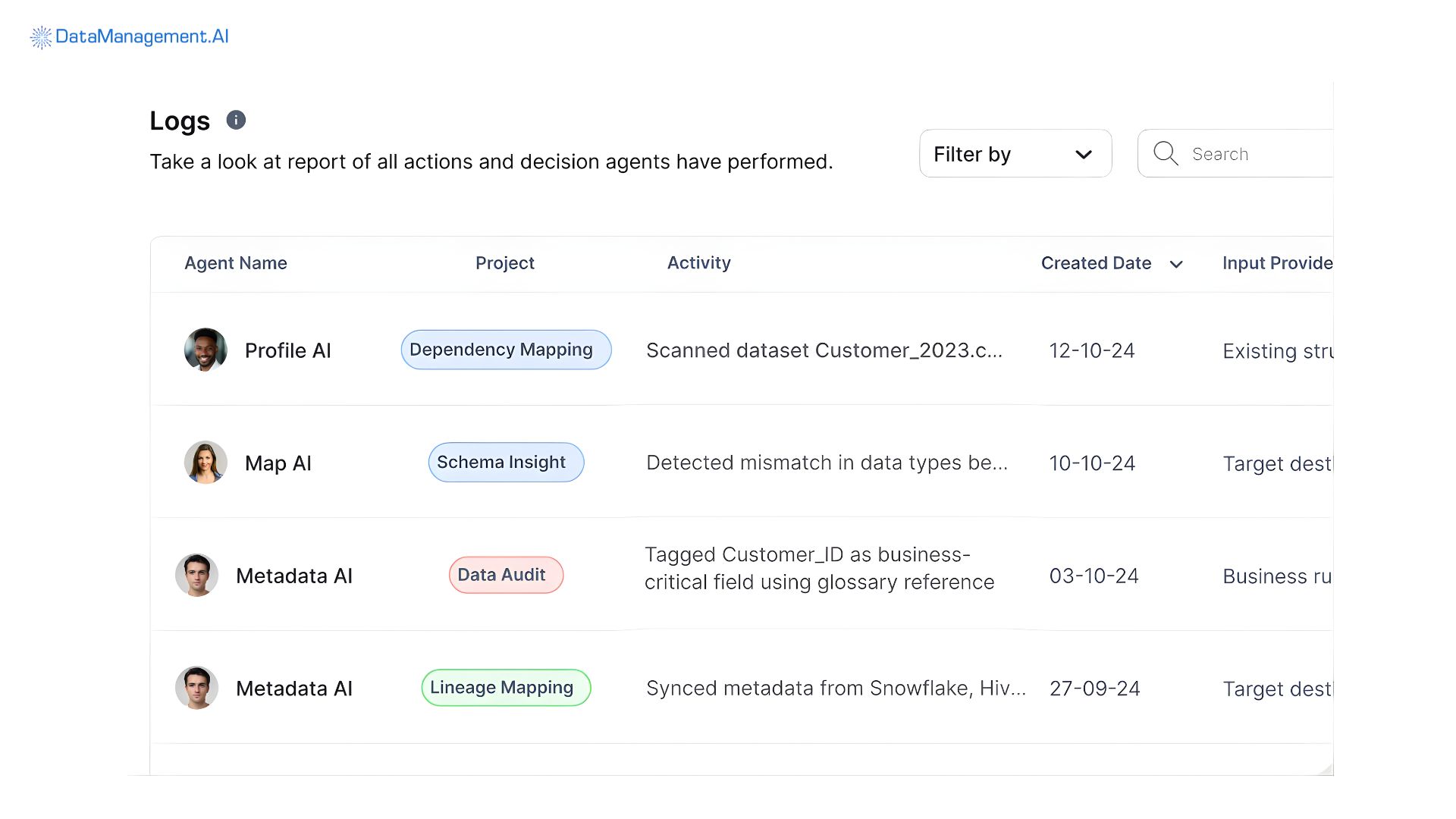Image resolution: width=1456 pixels, height=819 pixels.
Task: Click the Activity column header
Action: pos(698,263)
